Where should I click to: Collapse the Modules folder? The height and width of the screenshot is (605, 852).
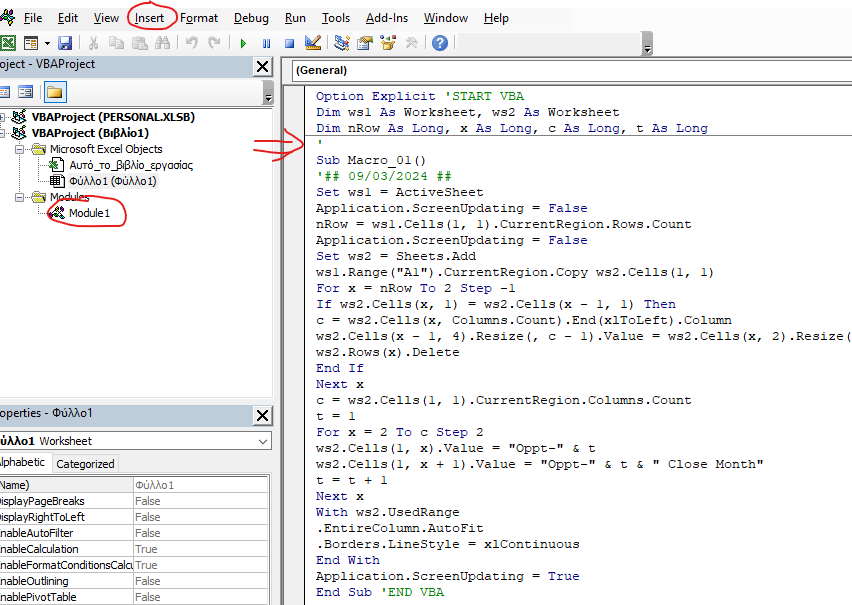20,197
